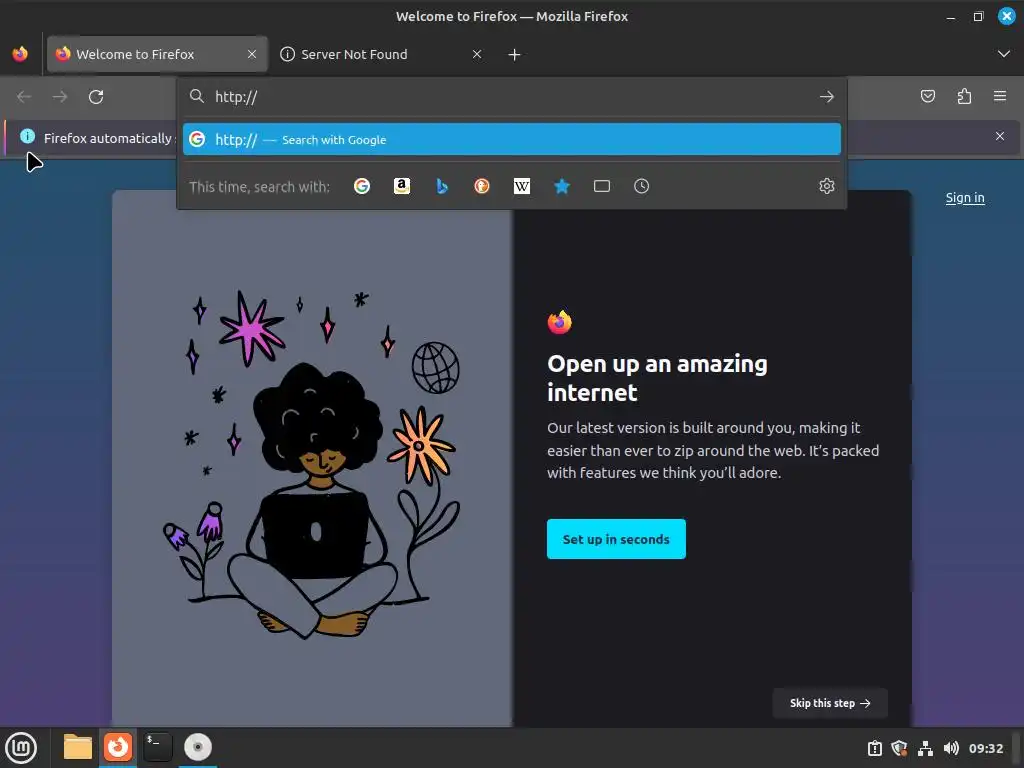
Task: Search in Bookmarks star icon
Action: click(562, 186)
